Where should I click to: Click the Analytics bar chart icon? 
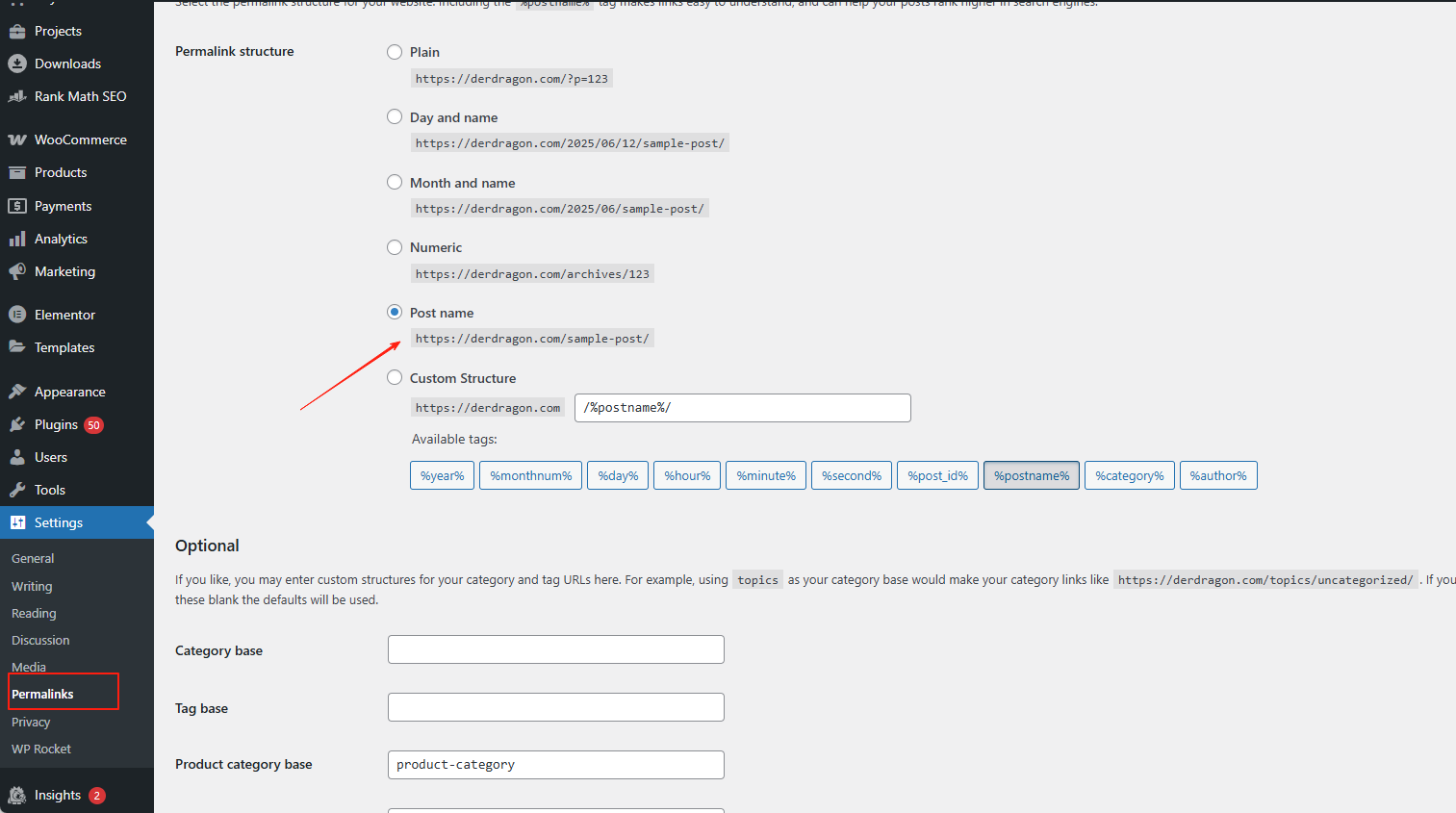(17, 239)
